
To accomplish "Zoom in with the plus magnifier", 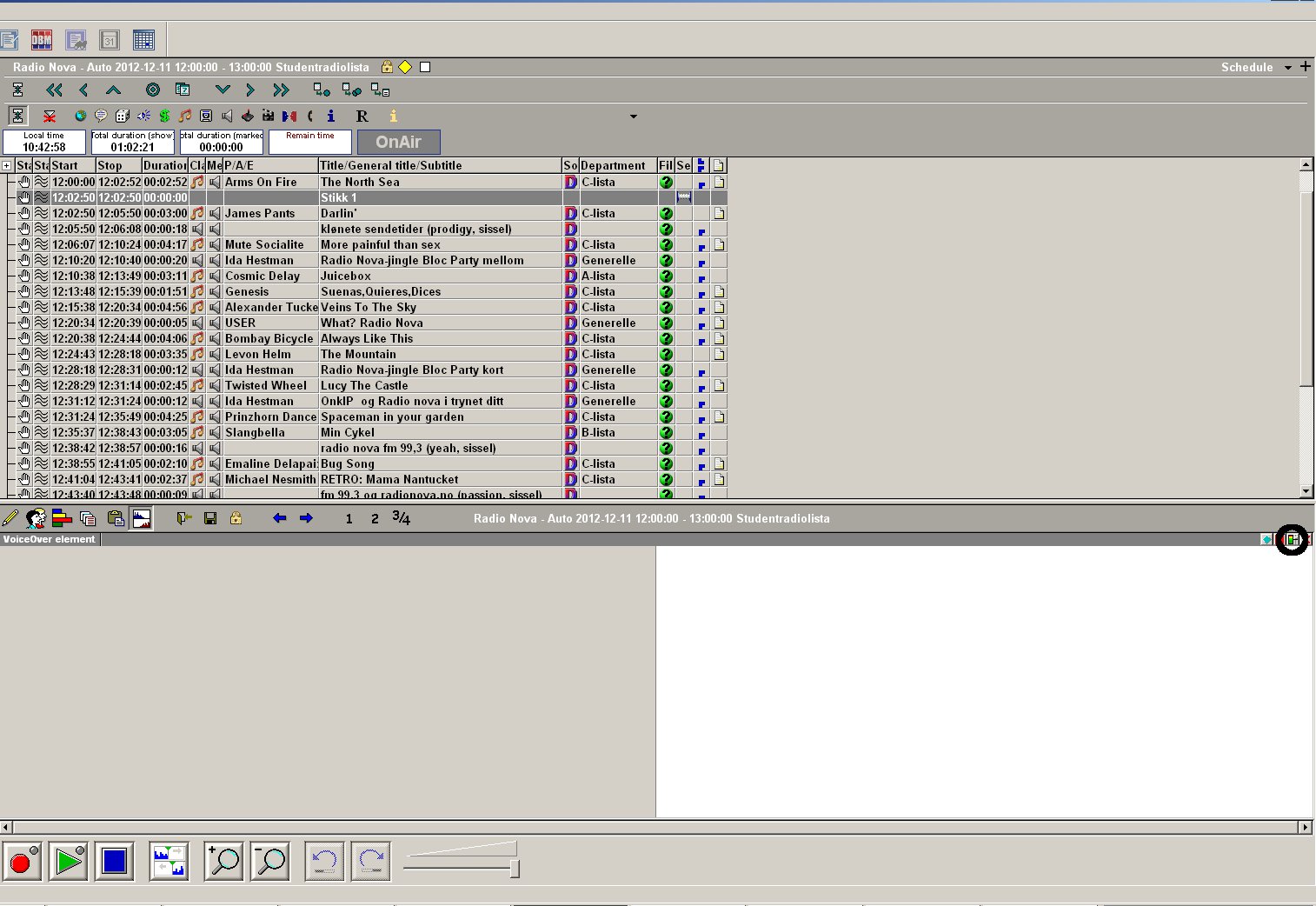I will [224, 861].
